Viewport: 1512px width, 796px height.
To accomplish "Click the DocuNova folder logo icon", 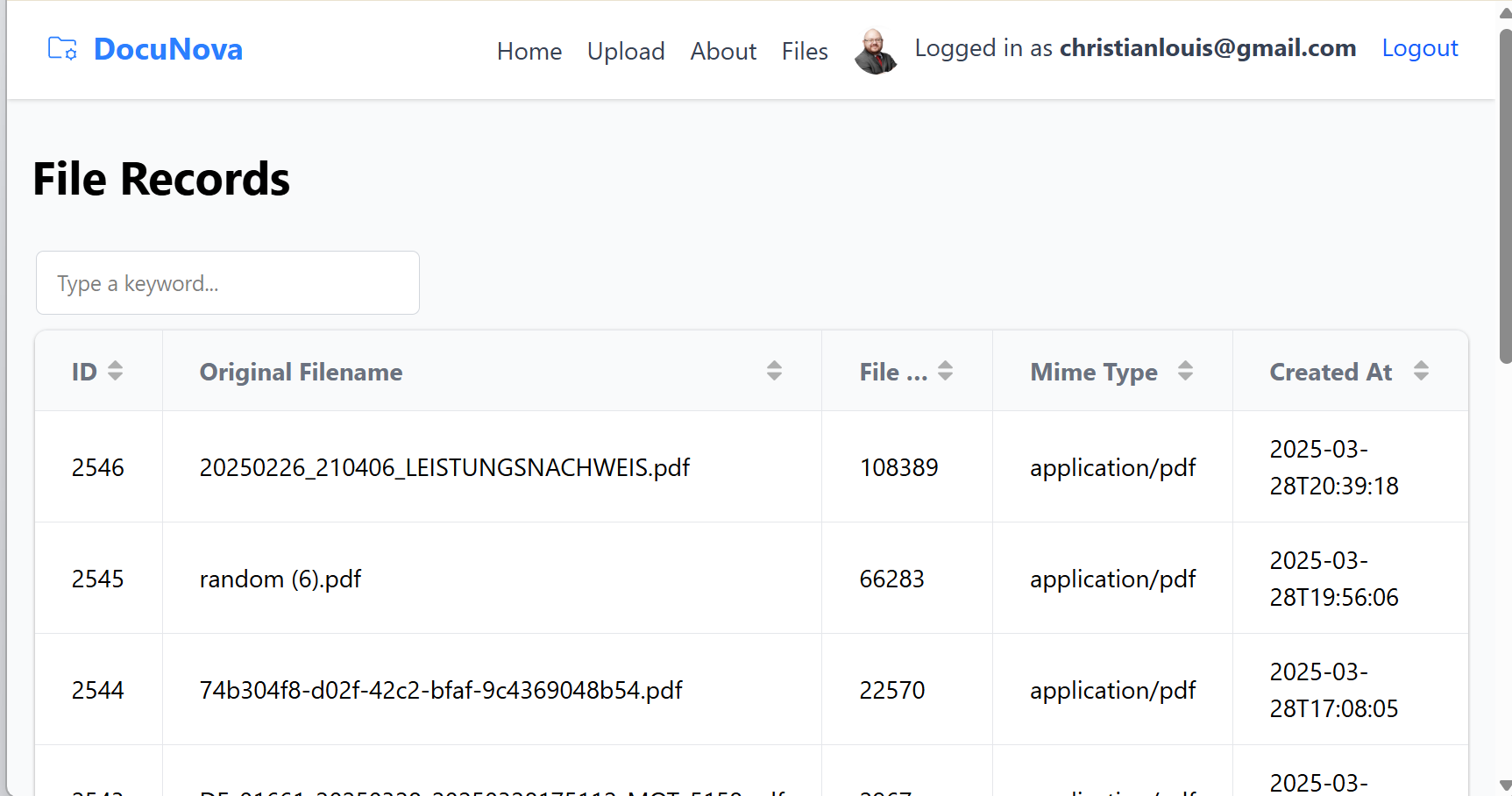I will pos(62,49).
